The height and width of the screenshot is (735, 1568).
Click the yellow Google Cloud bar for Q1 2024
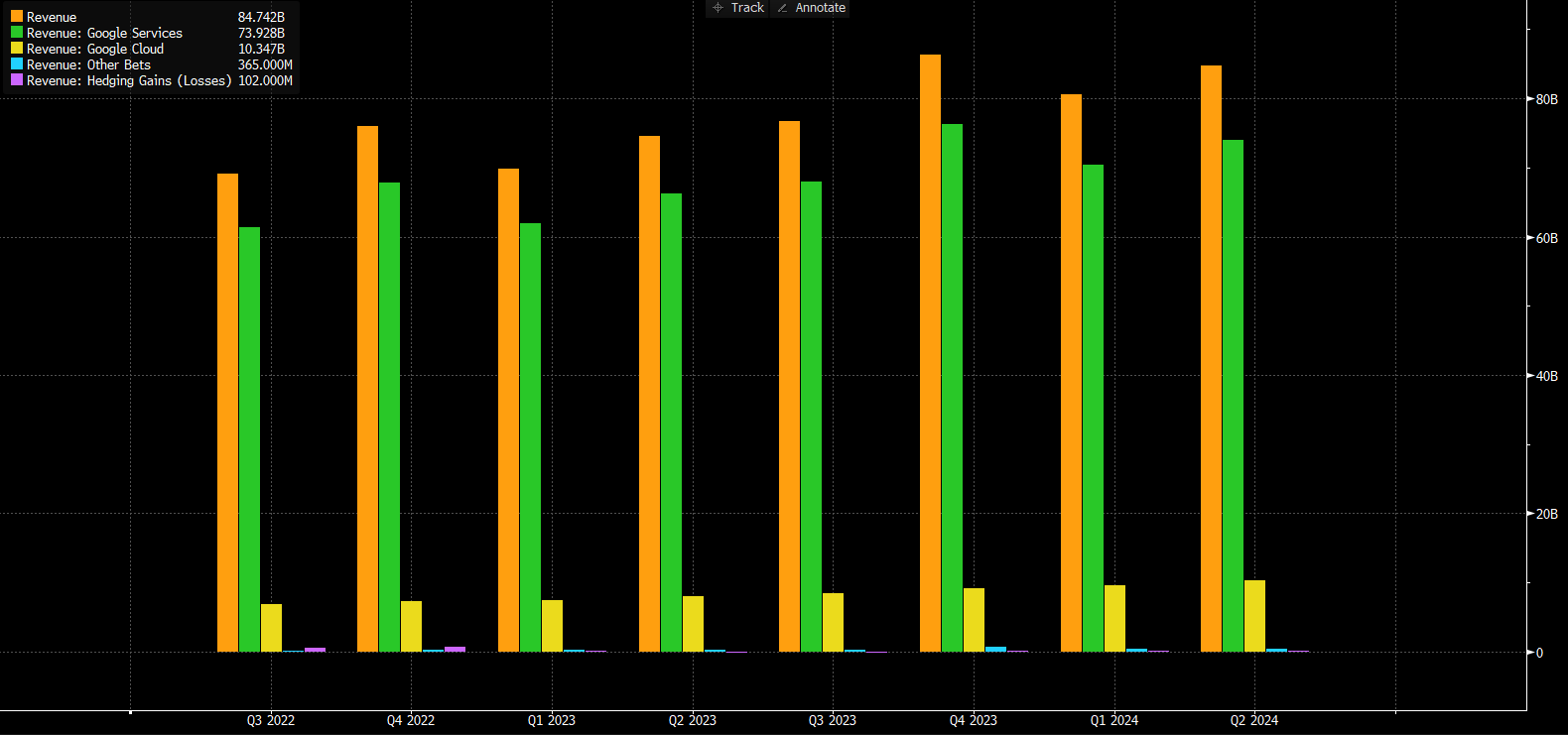(x=1114, y=618)
